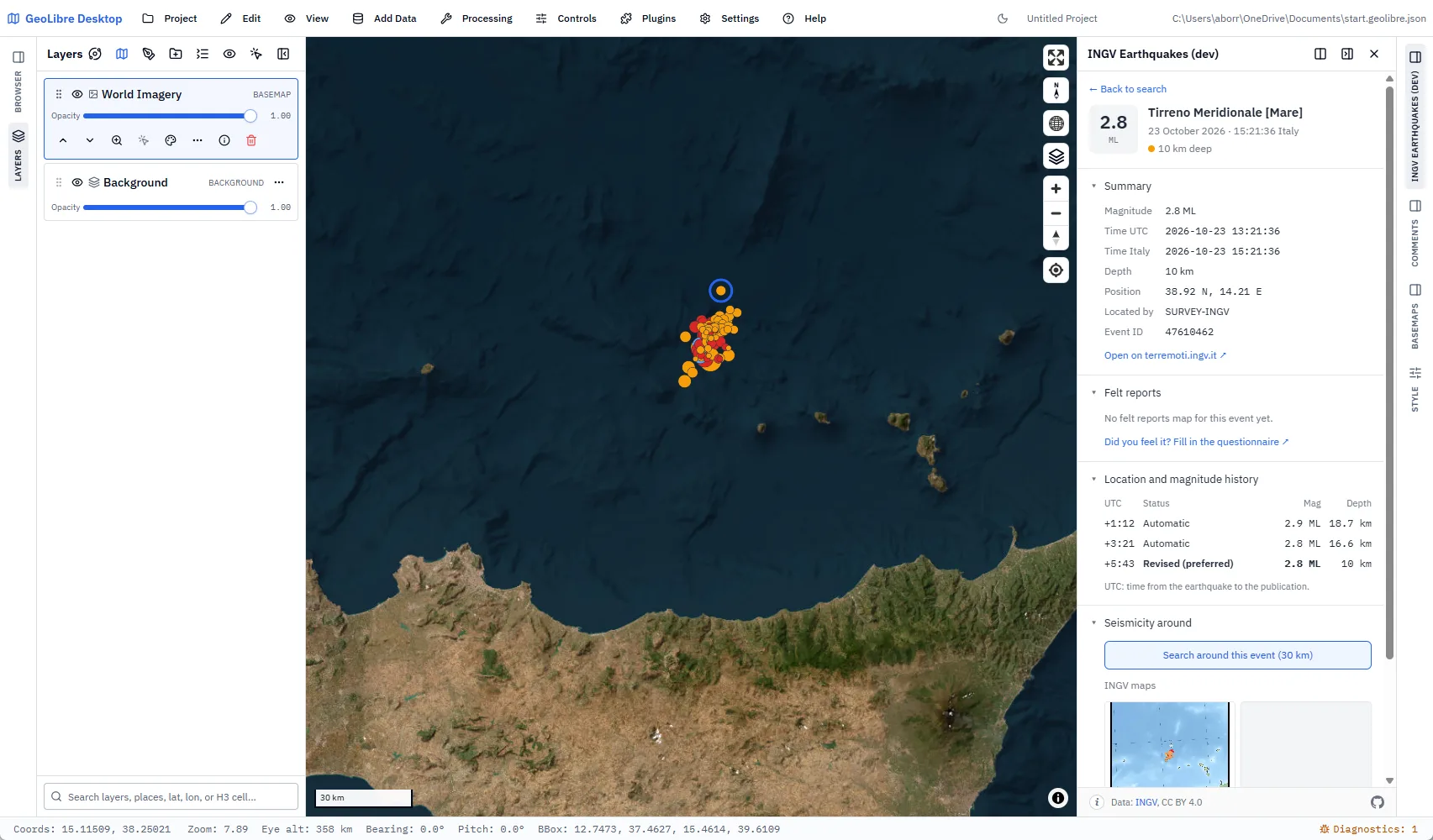Go back to search results

(x=1127, y=89)
